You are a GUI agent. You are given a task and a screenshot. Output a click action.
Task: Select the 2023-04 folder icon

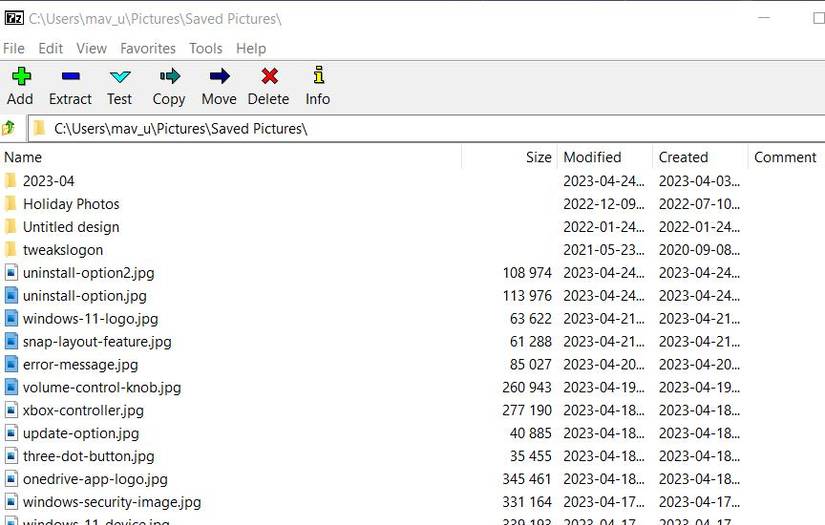11,181
